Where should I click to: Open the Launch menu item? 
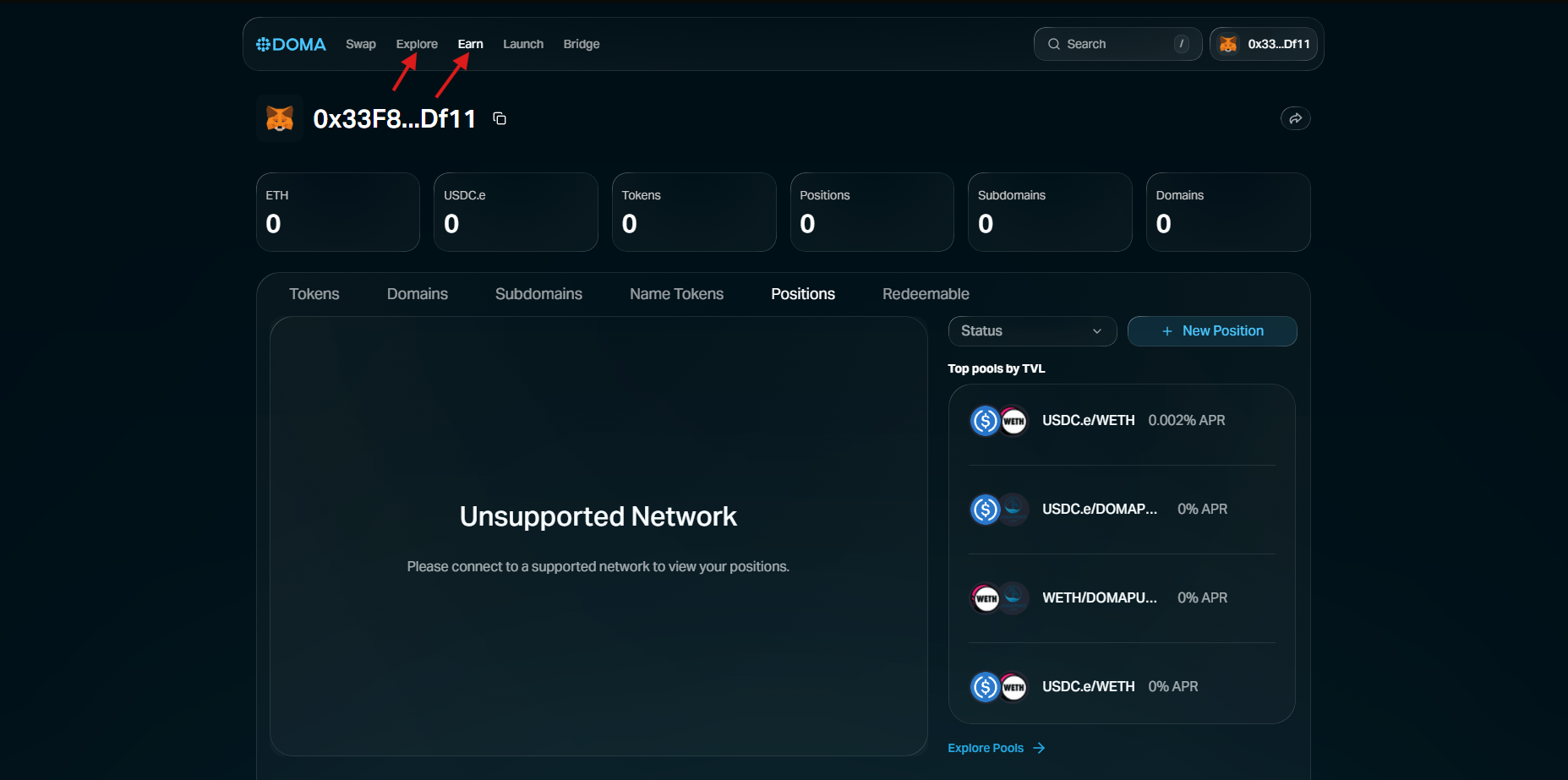522,44
